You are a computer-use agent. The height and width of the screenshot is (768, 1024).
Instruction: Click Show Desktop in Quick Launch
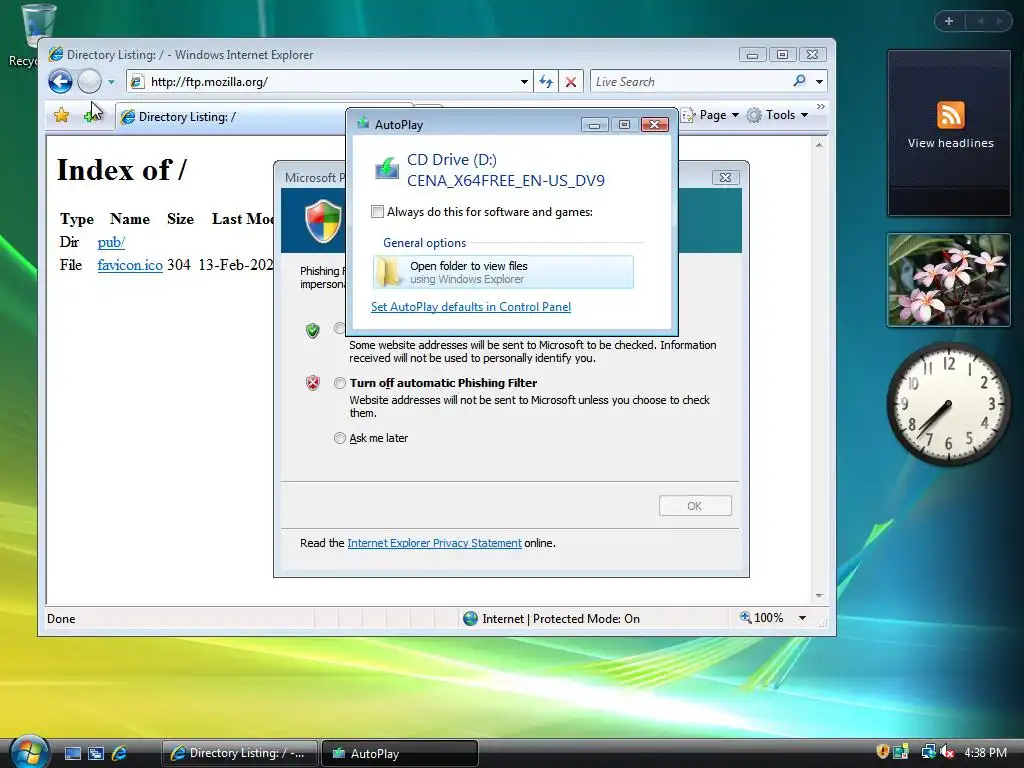click(x=72, y=754)
